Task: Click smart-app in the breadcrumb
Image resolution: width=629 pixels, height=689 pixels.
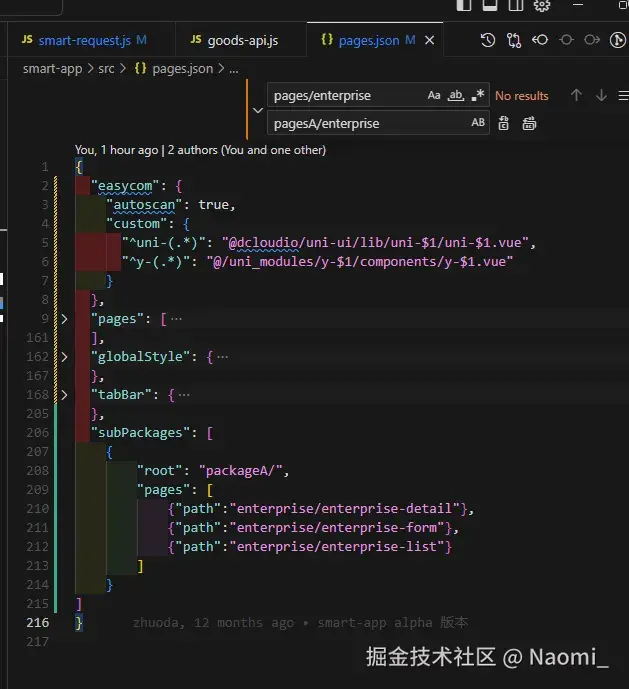Action: pos(52,69)
